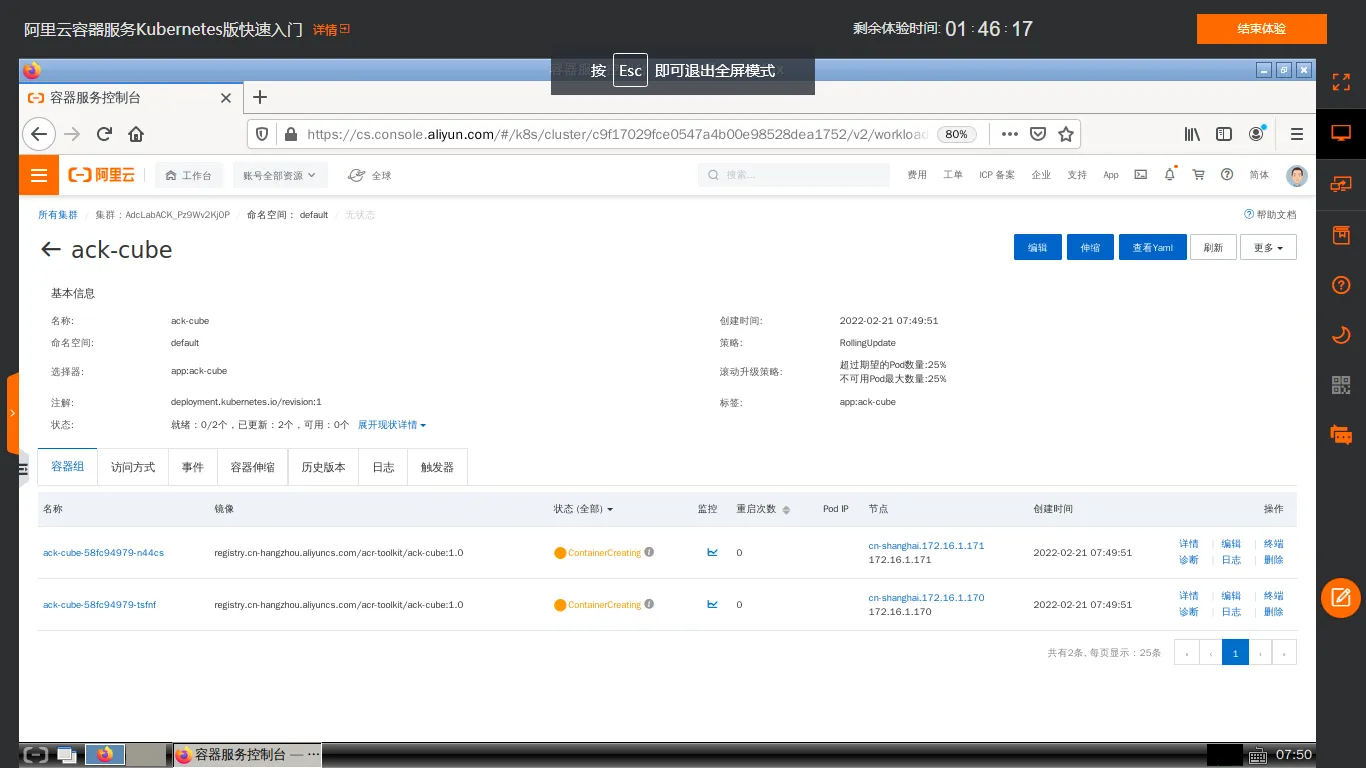Open the user avatar menu

[x=1297, y=175]
